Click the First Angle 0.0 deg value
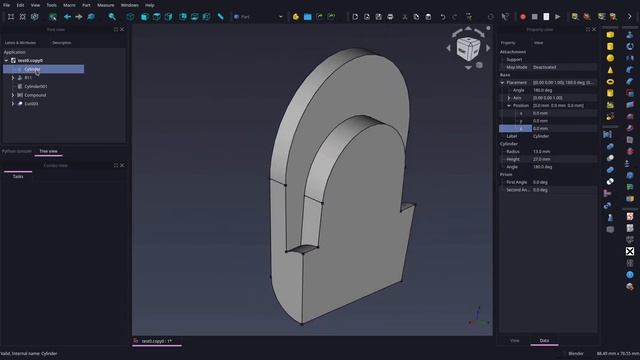Image resolution: width=640 pixels, height=360 pixels. click(x=564, y=182)
